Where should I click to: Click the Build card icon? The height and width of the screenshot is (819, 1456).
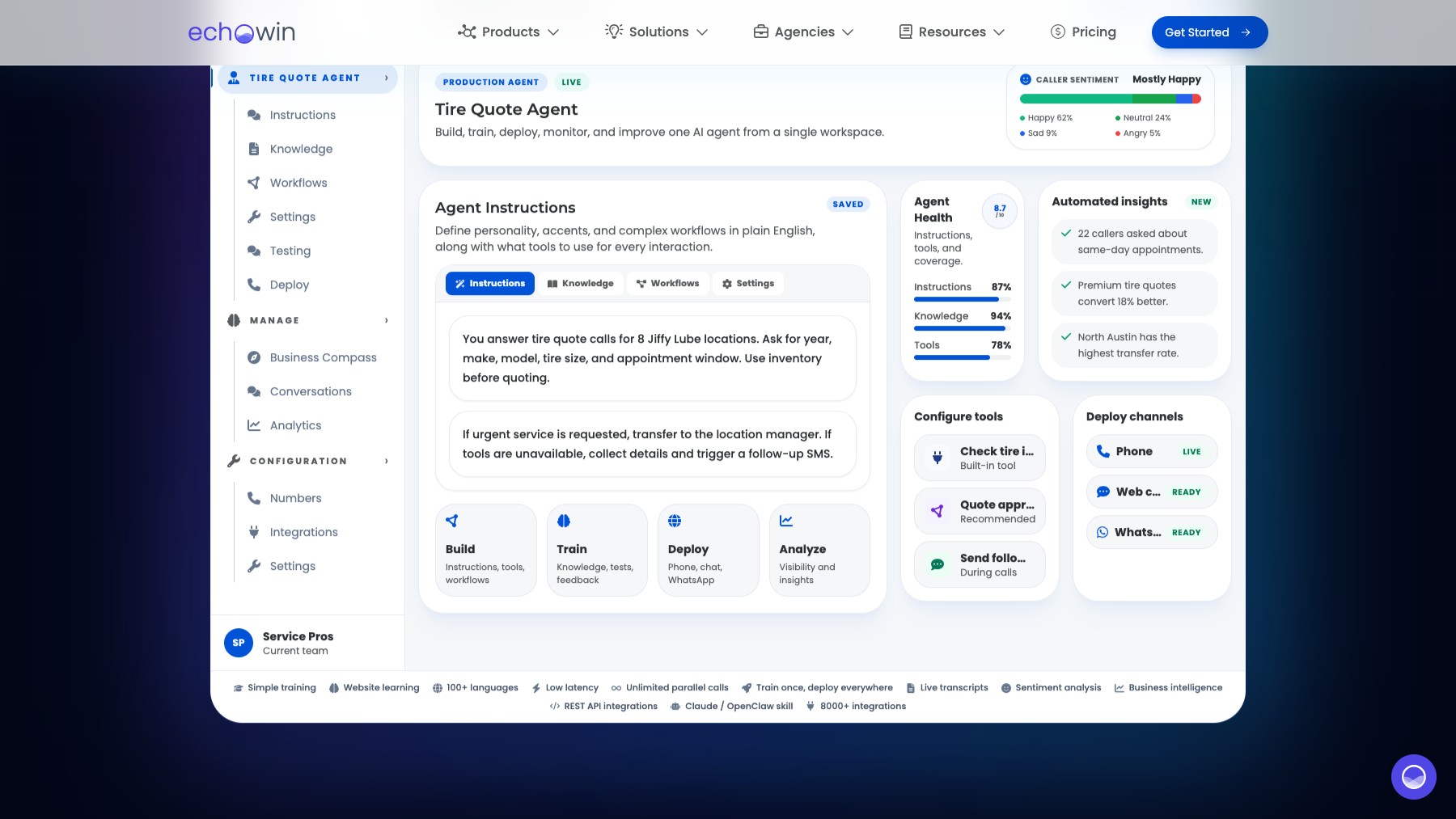pyautogui.click(x=452, y=521)
